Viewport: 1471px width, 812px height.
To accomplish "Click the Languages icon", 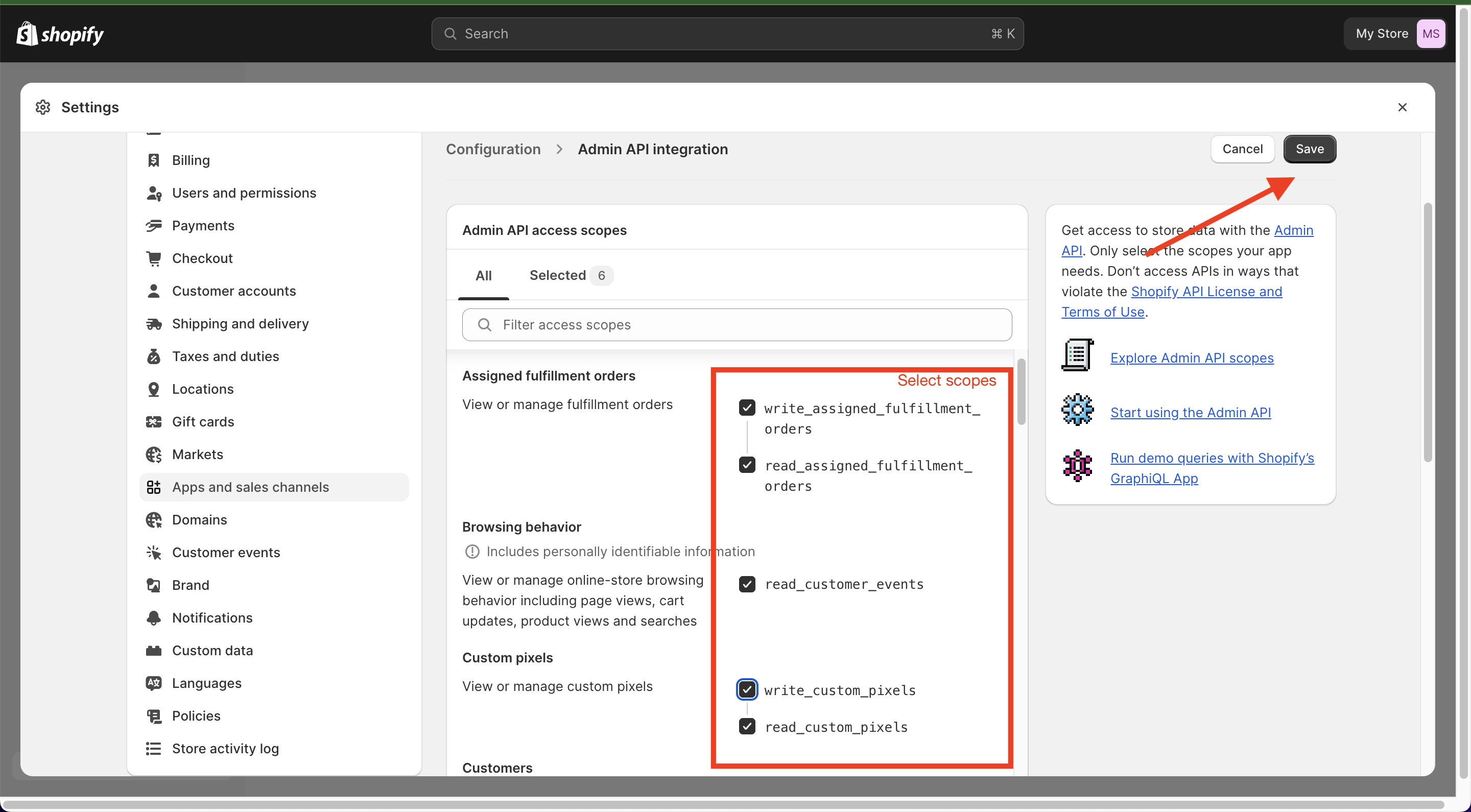I will (x=154, y=683).
